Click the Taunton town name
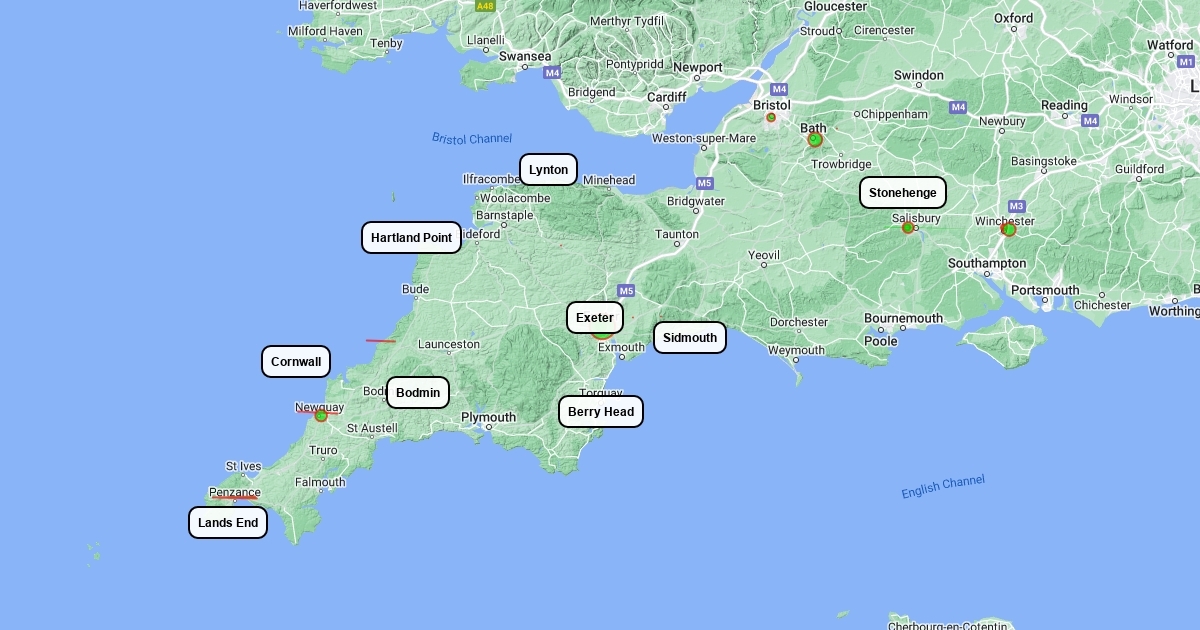The width and height of the screenshot is (1200, 630). (x=677, y=234)
